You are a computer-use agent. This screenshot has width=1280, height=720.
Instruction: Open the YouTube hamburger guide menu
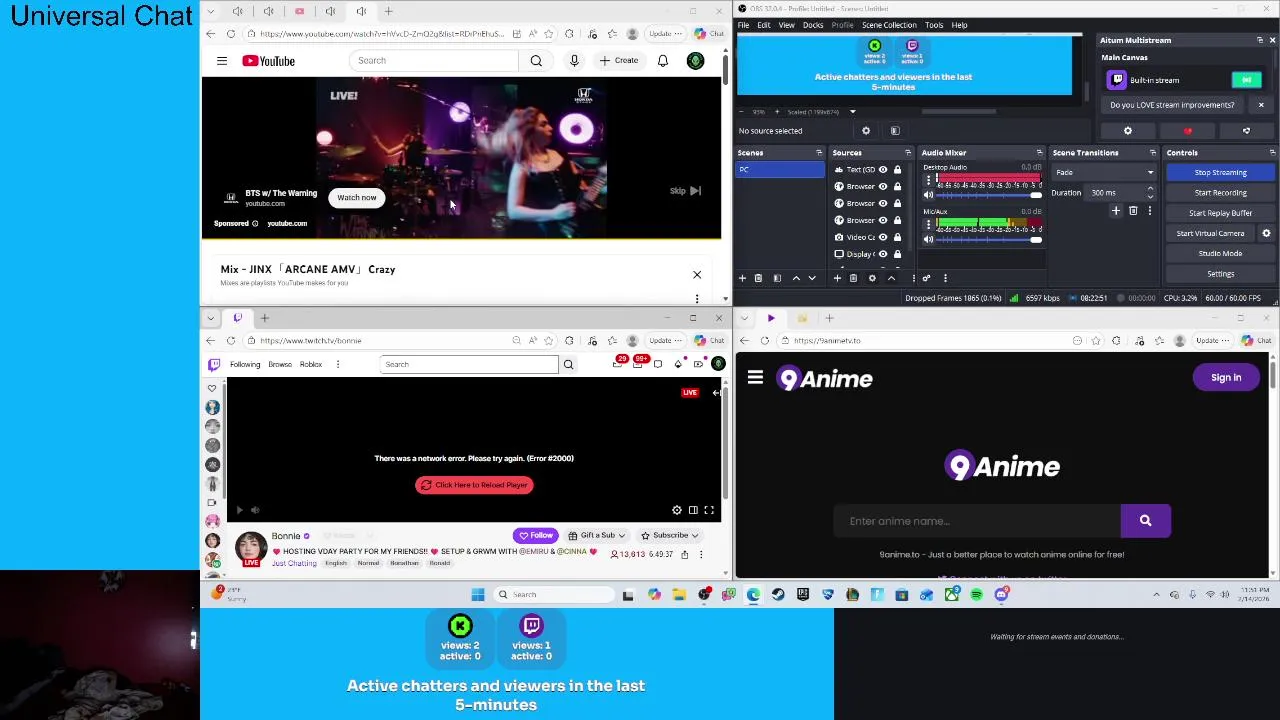pos(222,61)
